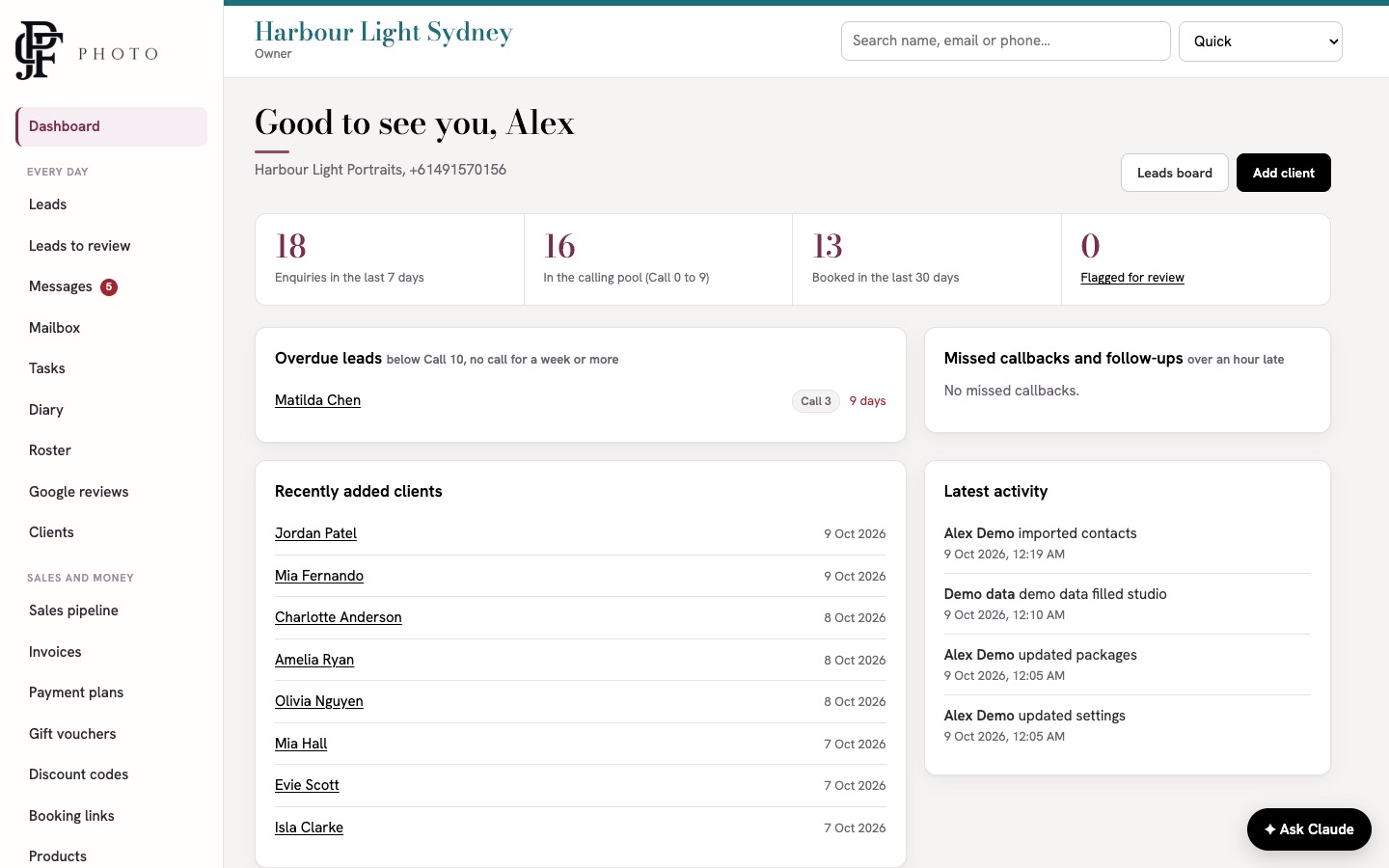1389x868 pixels.
Task: Open Payment plans page
Action: click(x=112, y=692)
